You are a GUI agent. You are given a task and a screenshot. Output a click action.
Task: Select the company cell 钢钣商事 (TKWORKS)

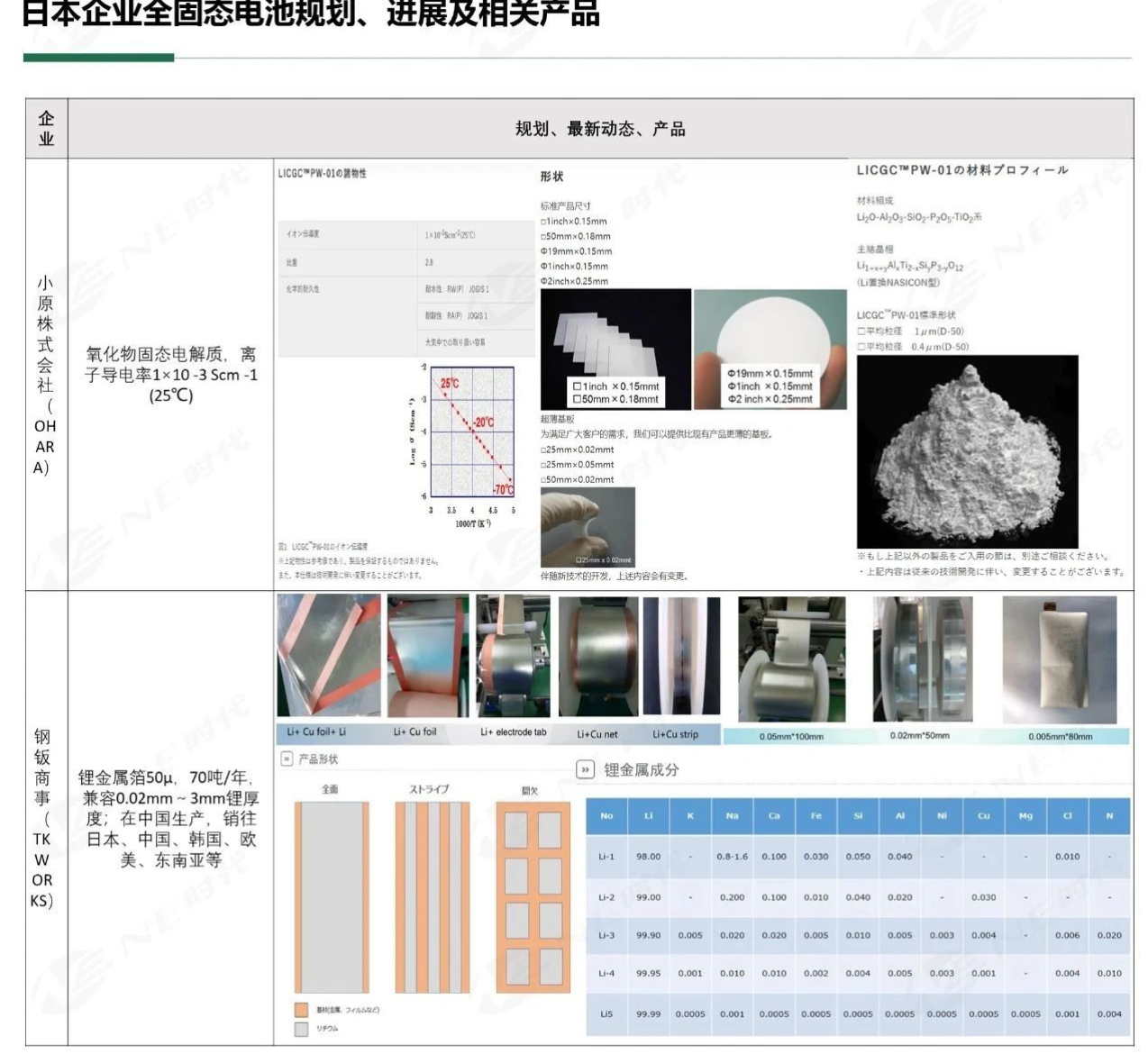[45, 818]
